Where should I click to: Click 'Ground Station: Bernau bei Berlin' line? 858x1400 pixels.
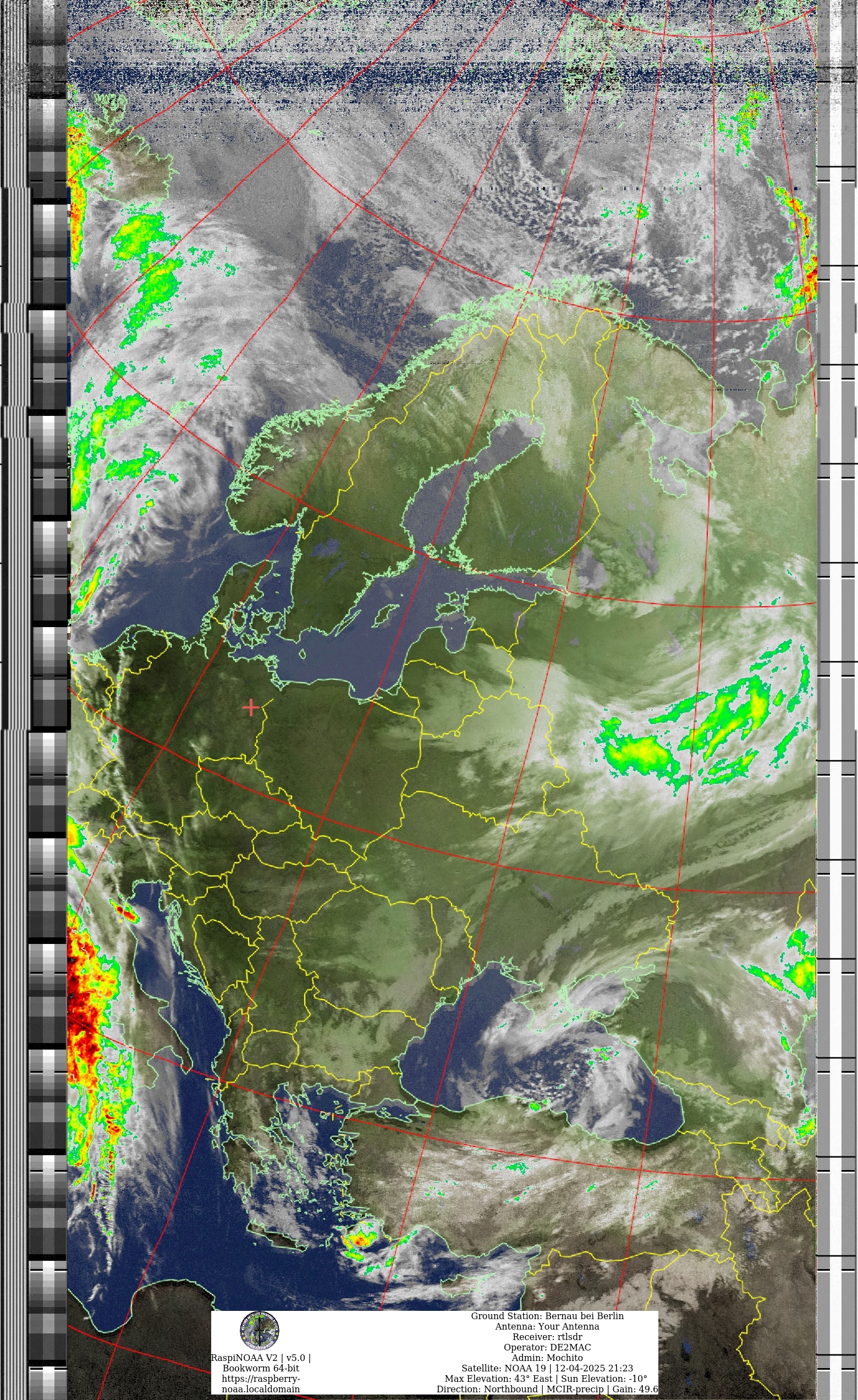coord(547,1316)
